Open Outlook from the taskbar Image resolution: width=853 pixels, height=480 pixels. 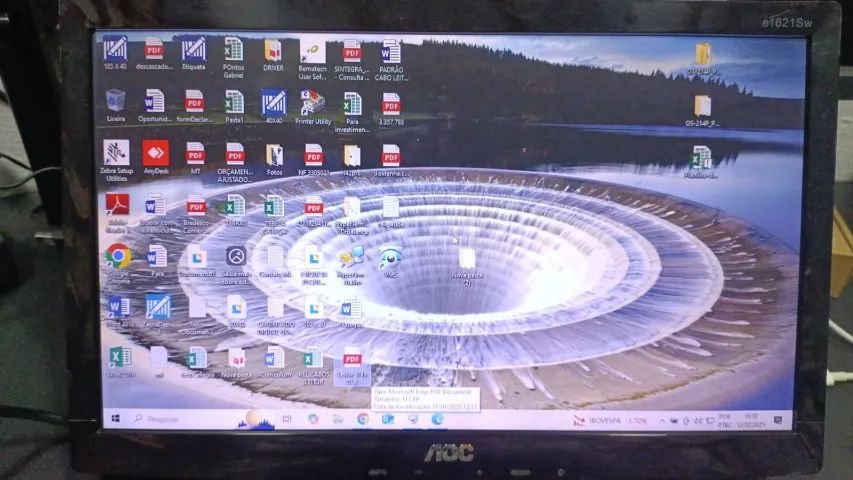[387, 419]
